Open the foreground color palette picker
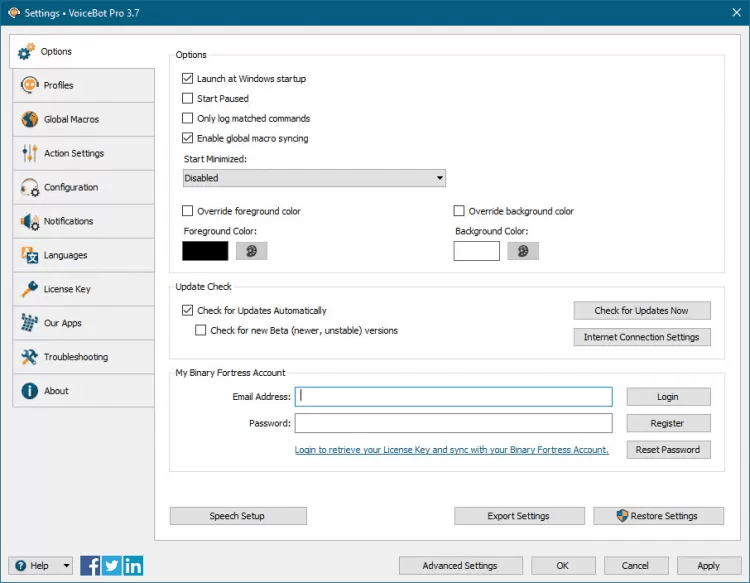The width and height of the screenshot is (750, 583). [x=251, y=251]
